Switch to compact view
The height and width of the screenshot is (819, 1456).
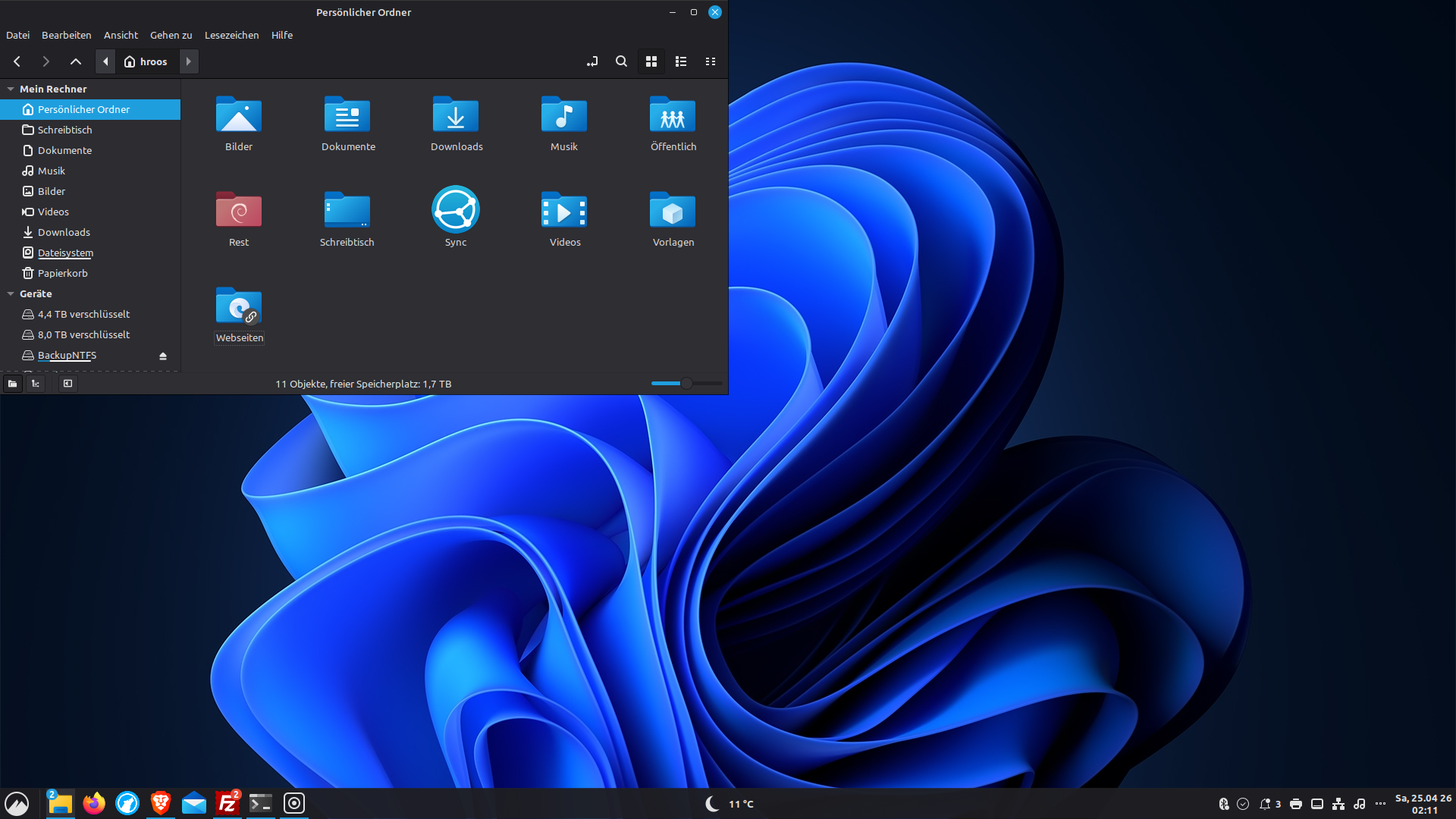click(711, 61)
